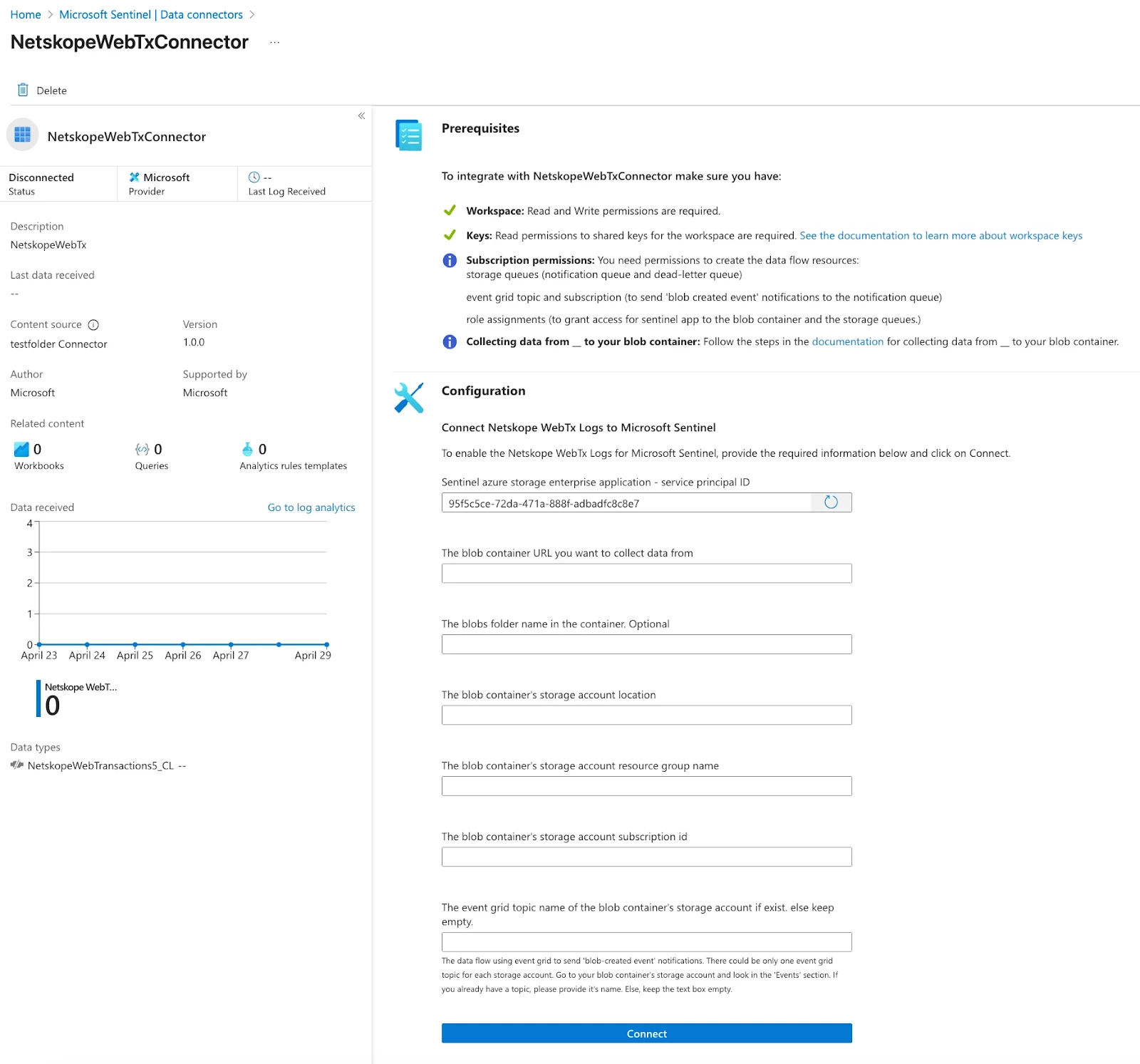Open workspace keys documentation link
The width and height of the screenshot is (1140, 1064).
pyautogui.click(x=940, y=235)
